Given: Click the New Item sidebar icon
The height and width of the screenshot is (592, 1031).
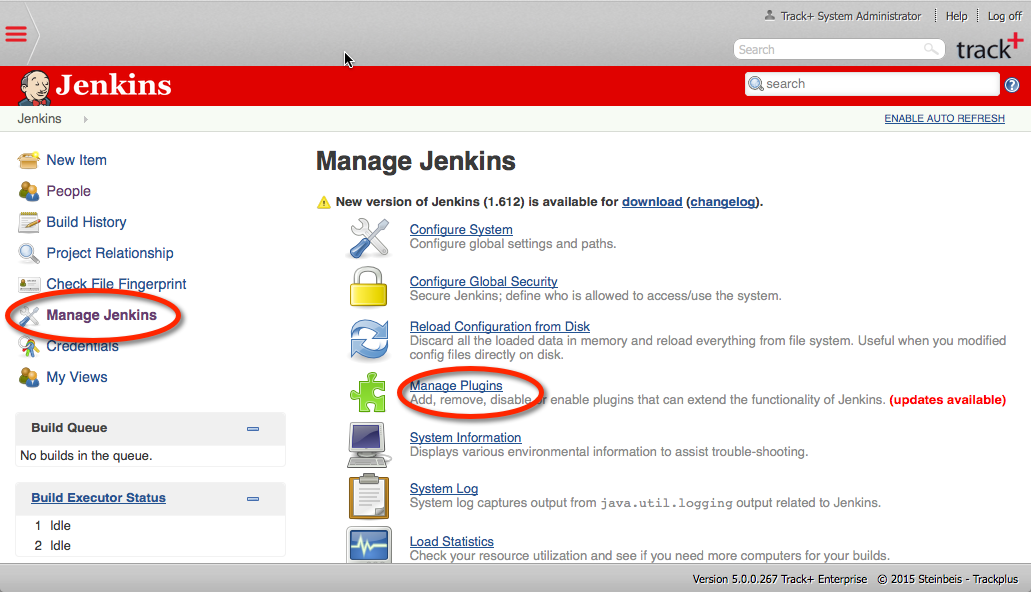Looking at the screenshot, I should point(27,160).
